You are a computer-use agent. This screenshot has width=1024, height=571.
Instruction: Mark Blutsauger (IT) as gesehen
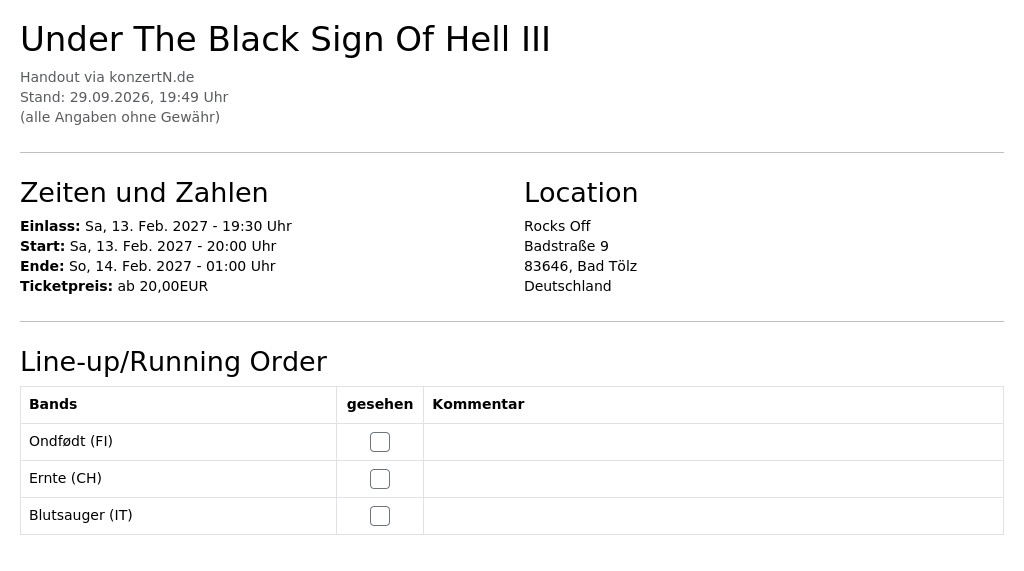(x=379, y=516)
